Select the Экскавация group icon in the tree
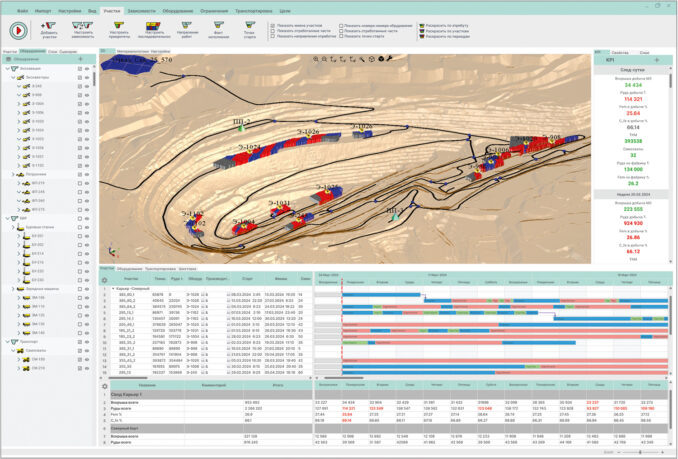 [x=15, y=69]
